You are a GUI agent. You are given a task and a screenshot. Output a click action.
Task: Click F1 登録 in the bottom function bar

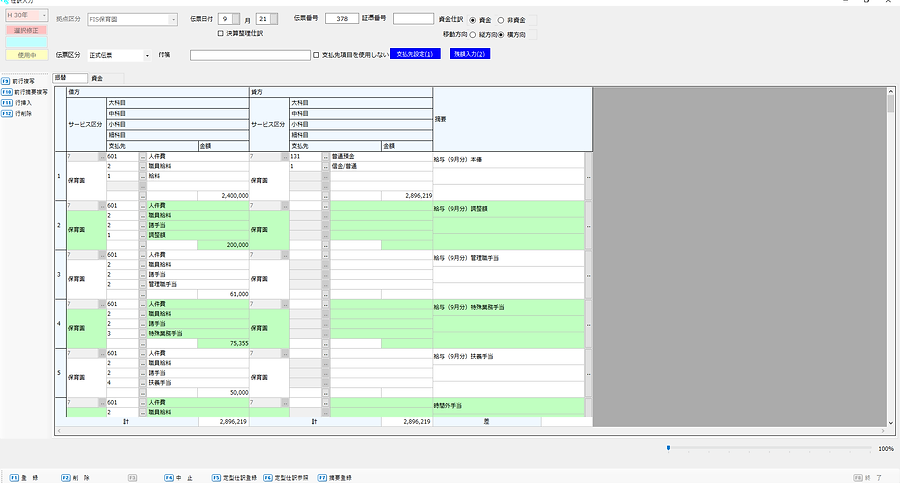pos(24,478)
